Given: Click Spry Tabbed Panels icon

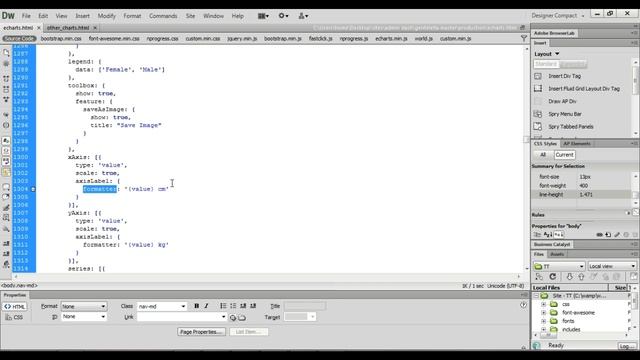Looking at the screenshot, I should (538, 127).
